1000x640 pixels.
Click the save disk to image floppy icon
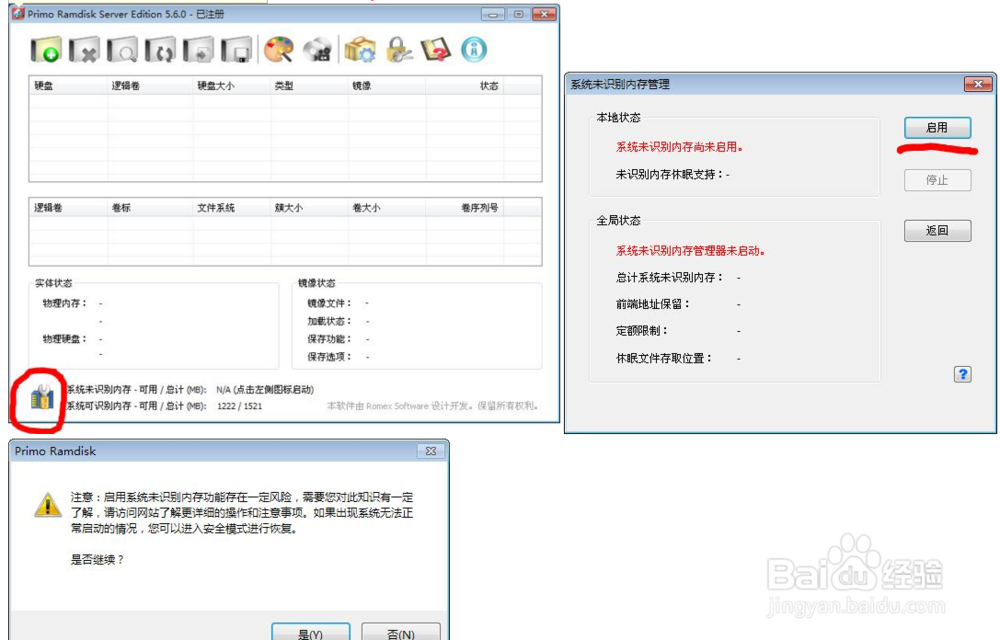[x=237, y=50]
